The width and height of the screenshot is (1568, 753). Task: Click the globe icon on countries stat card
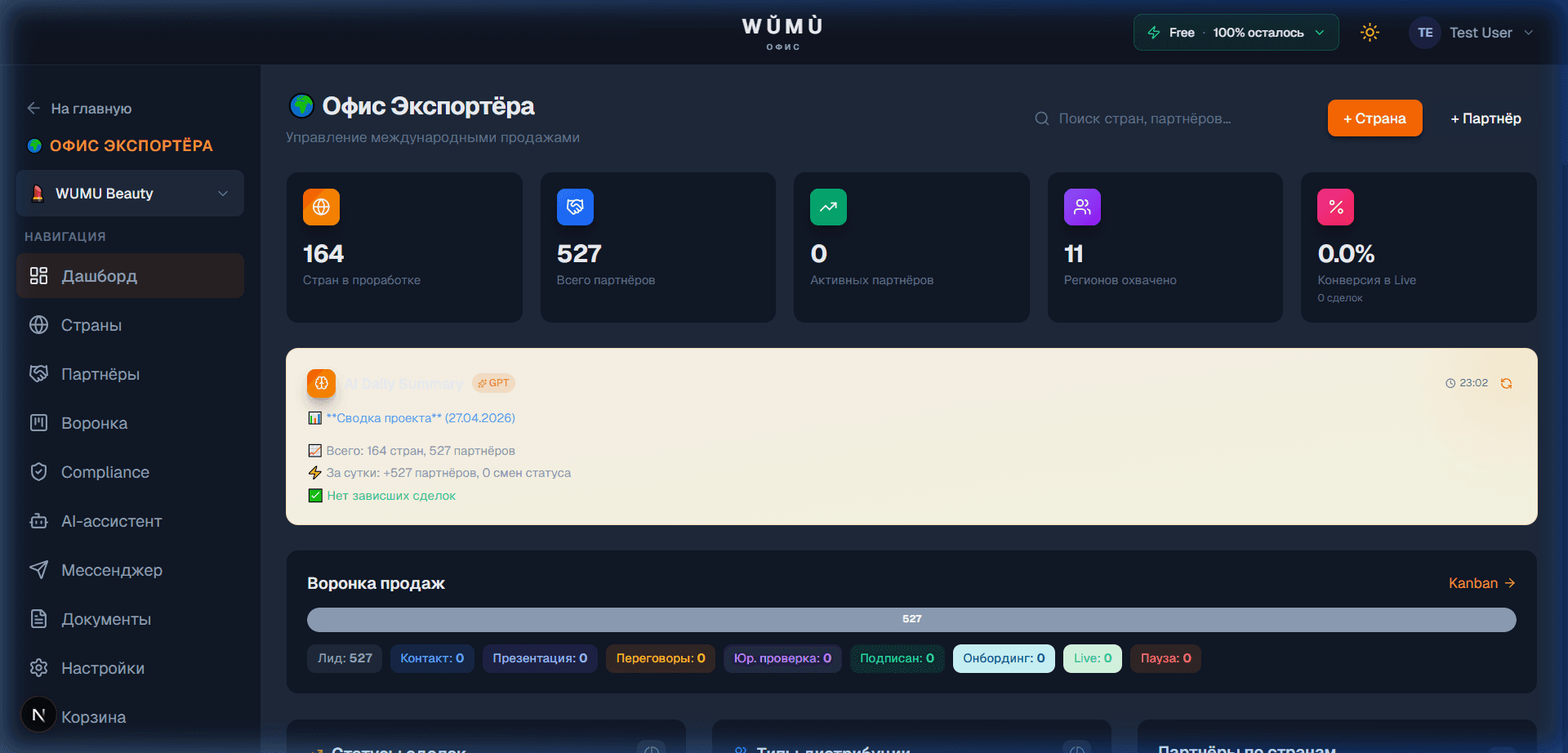point(321,207)
